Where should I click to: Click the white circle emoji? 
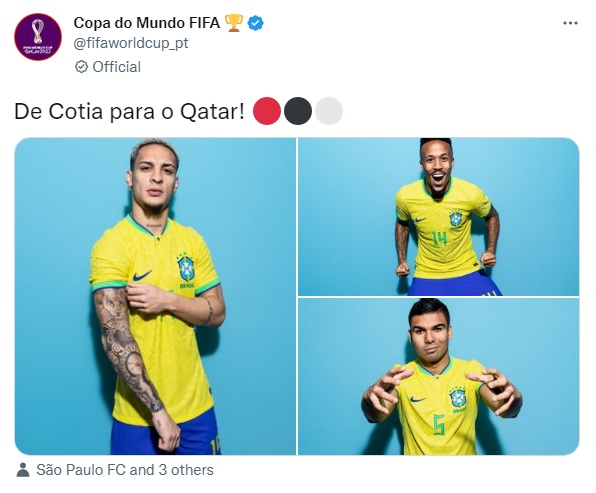pyautogui.click(x=329, y=111)
